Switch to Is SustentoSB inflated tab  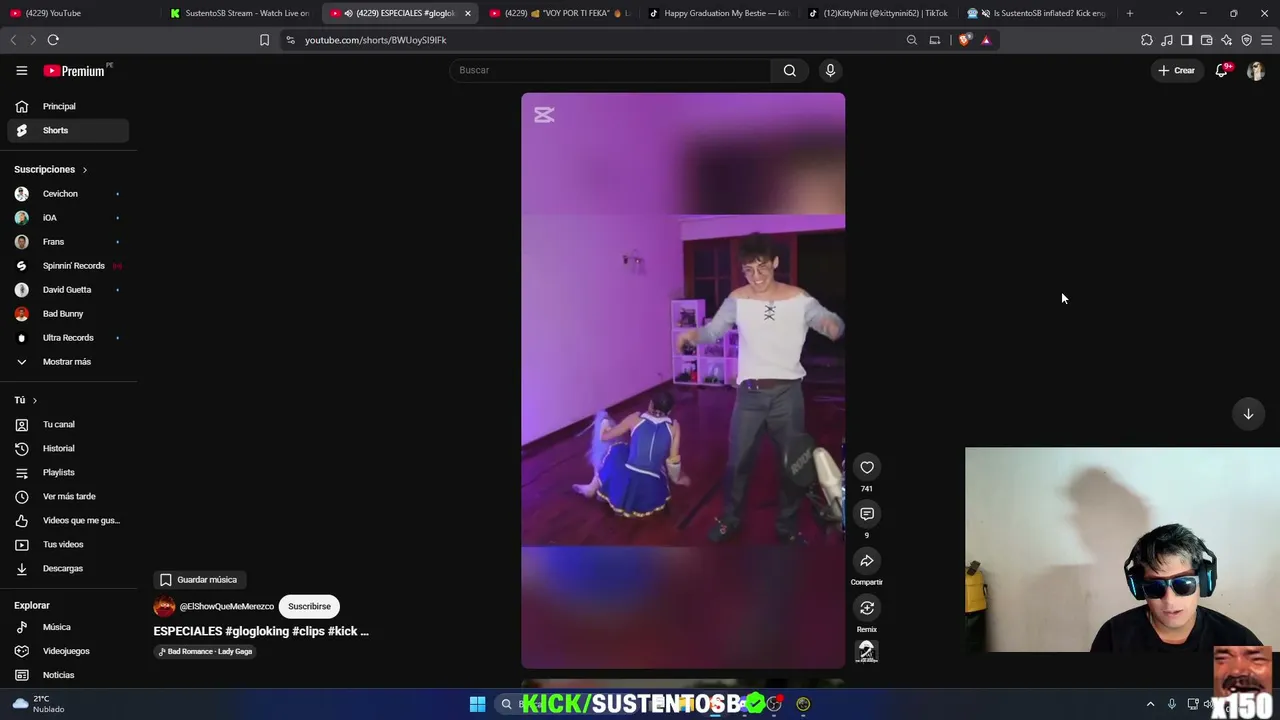(1037, 13)
